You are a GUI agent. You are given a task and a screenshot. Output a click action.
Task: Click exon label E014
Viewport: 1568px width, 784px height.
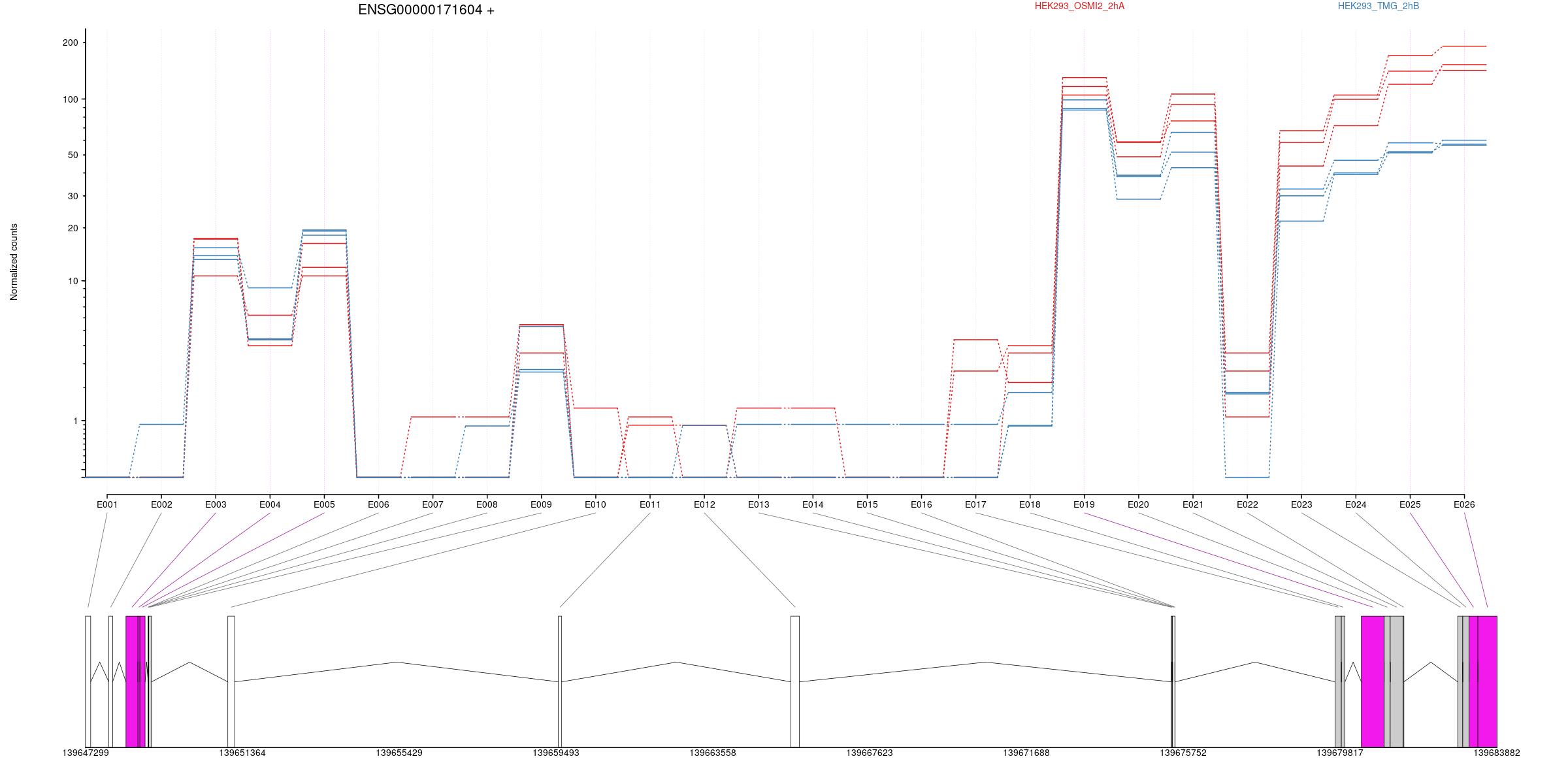click(813, 504)
